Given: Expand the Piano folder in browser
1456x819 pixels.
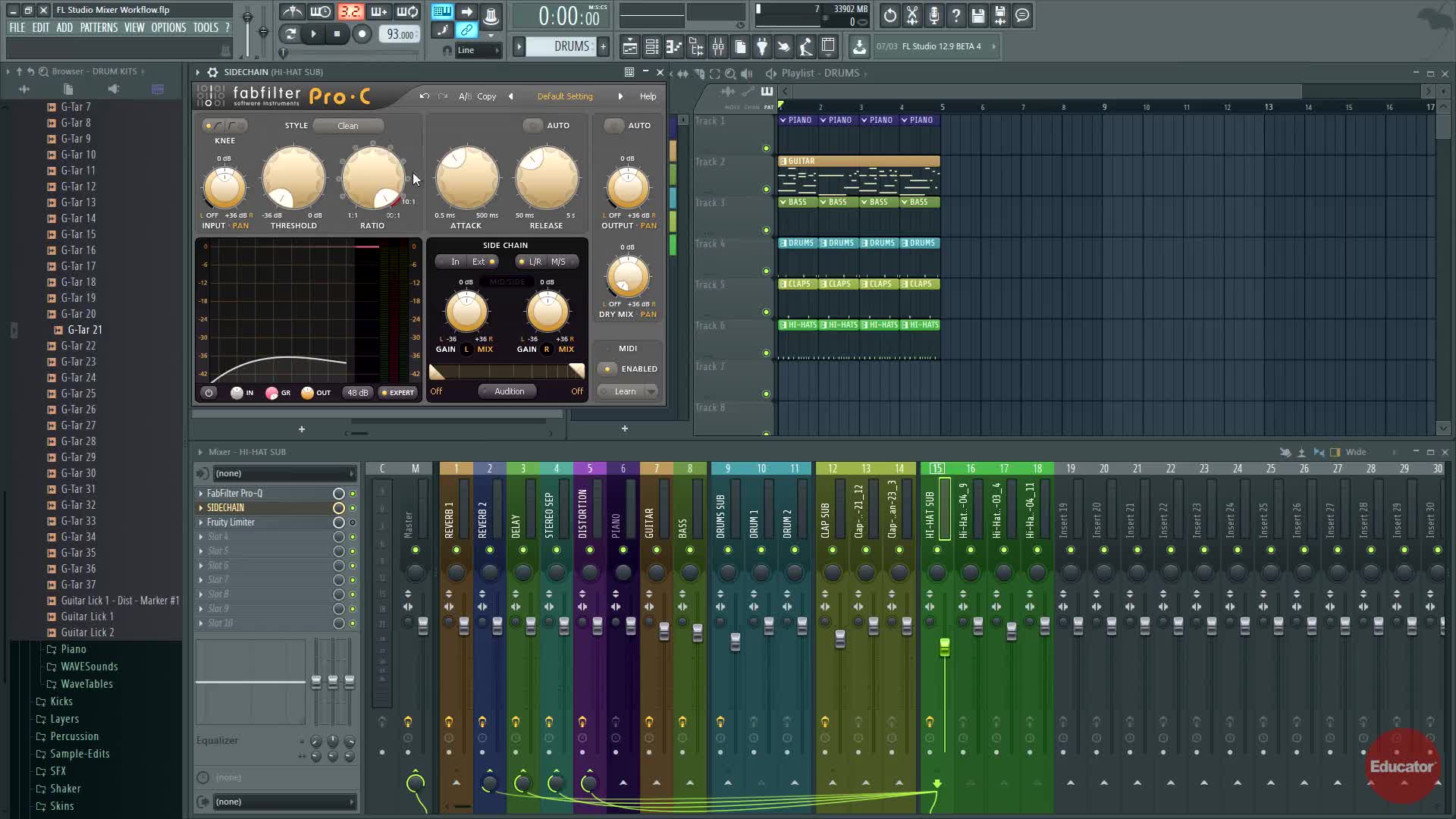Looking at the screenshot, I should (73, 649).
